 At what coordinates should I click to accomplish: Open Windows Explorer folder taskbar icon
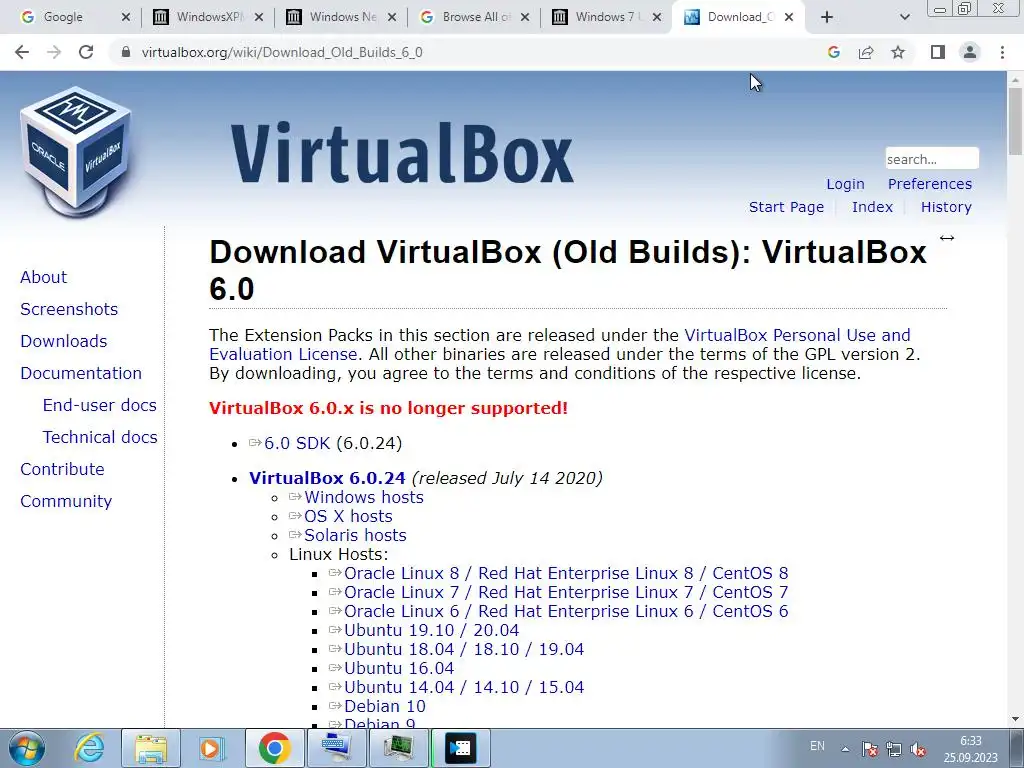click(151, 748)
